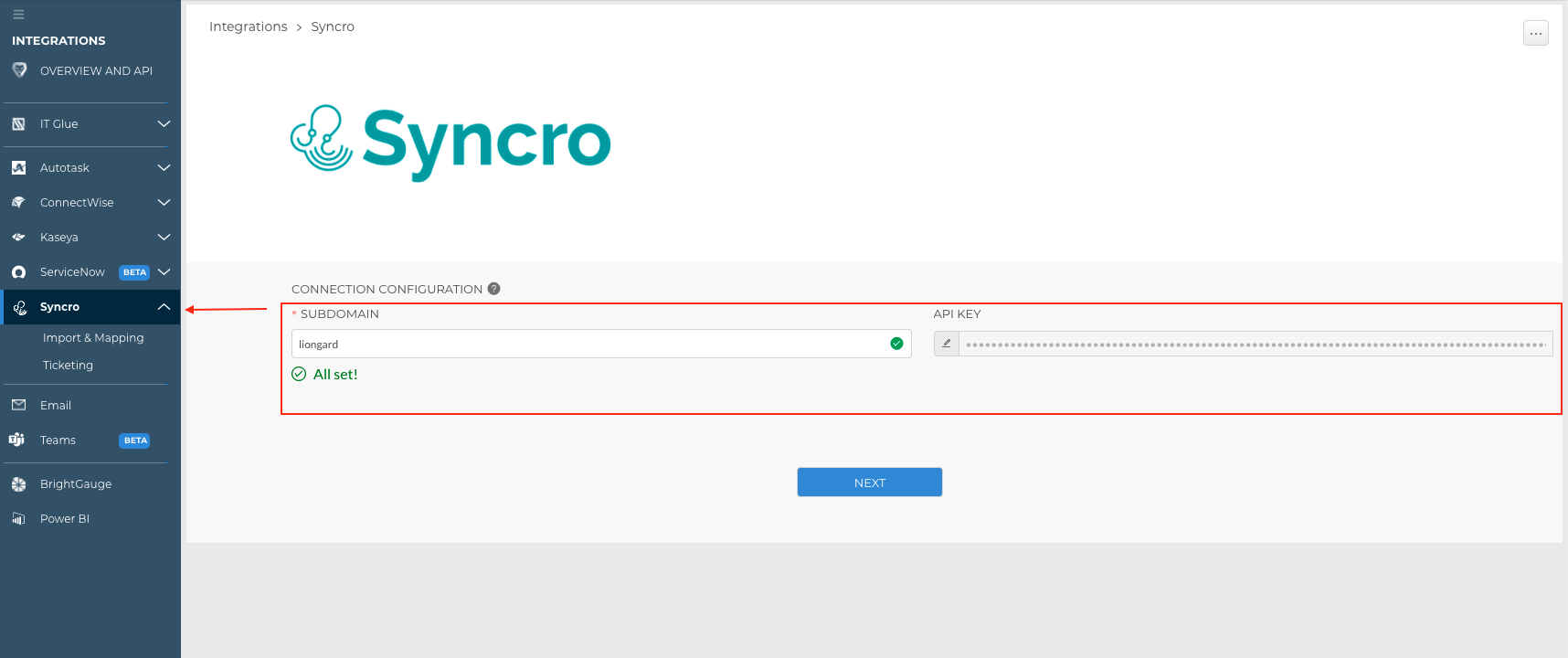Click the Power BI icon in sidebar
The width and height of the screenshot is (1568, 658).
click(18, 519)
